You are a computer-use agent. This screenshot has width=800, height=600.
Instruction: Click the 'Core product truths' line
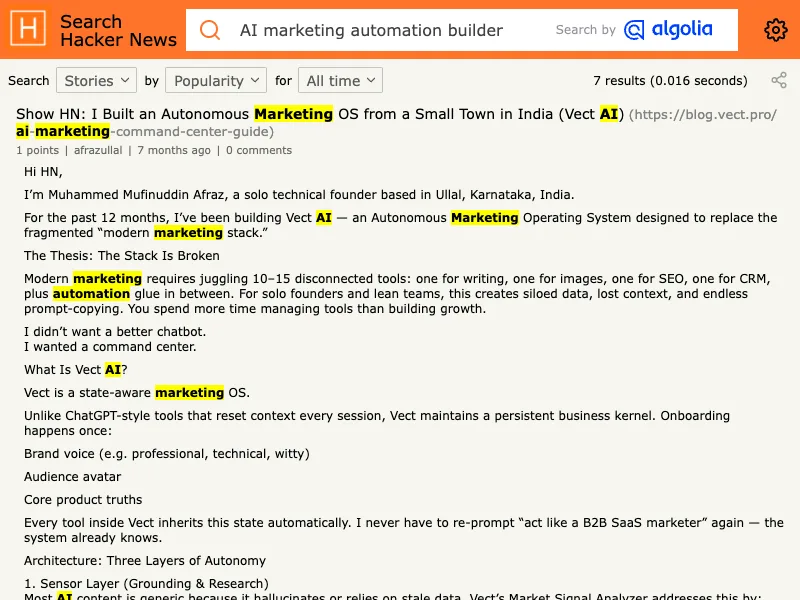pos(83,499)
